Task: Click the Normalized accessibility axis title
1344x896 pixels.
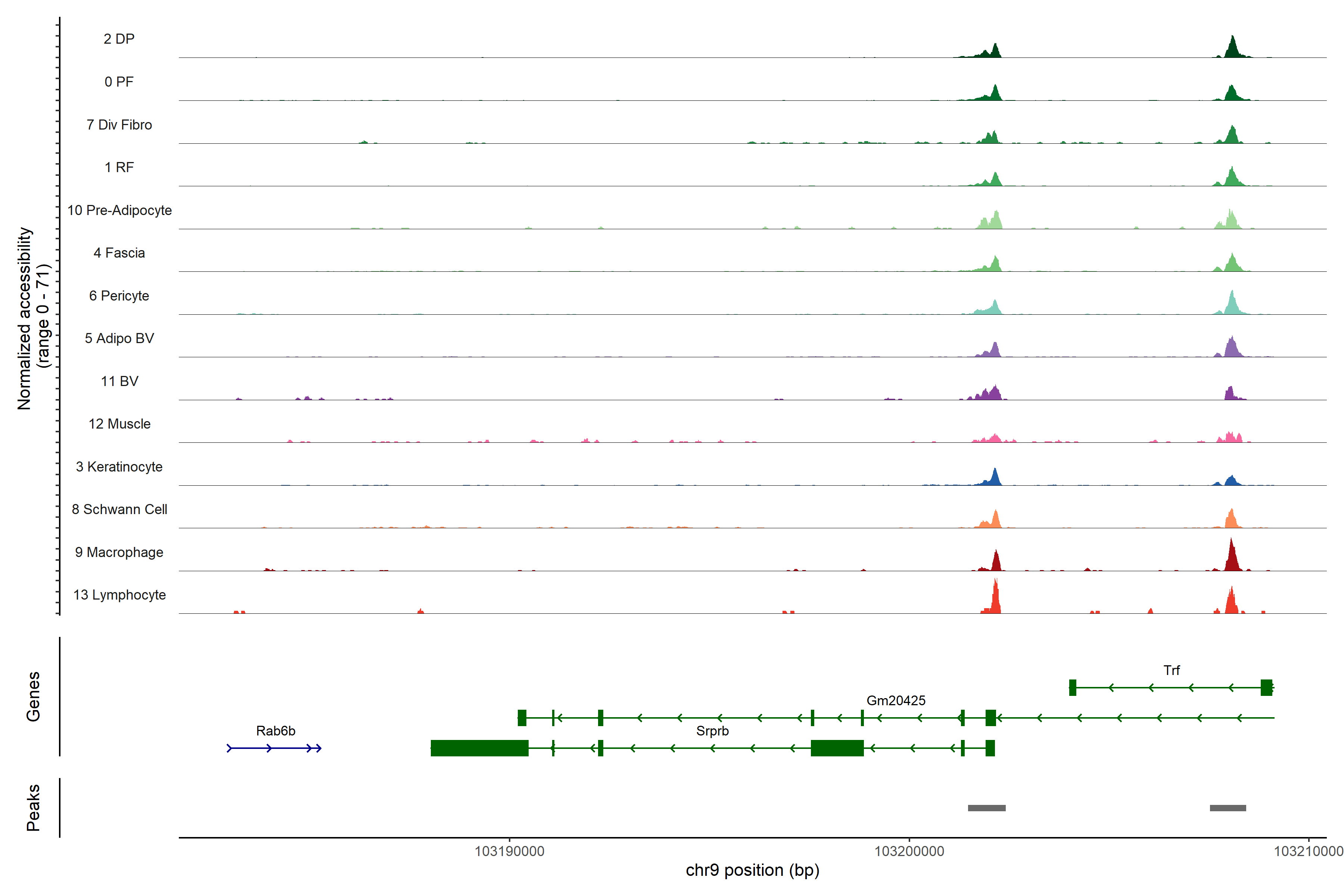Action: (24, 318)
